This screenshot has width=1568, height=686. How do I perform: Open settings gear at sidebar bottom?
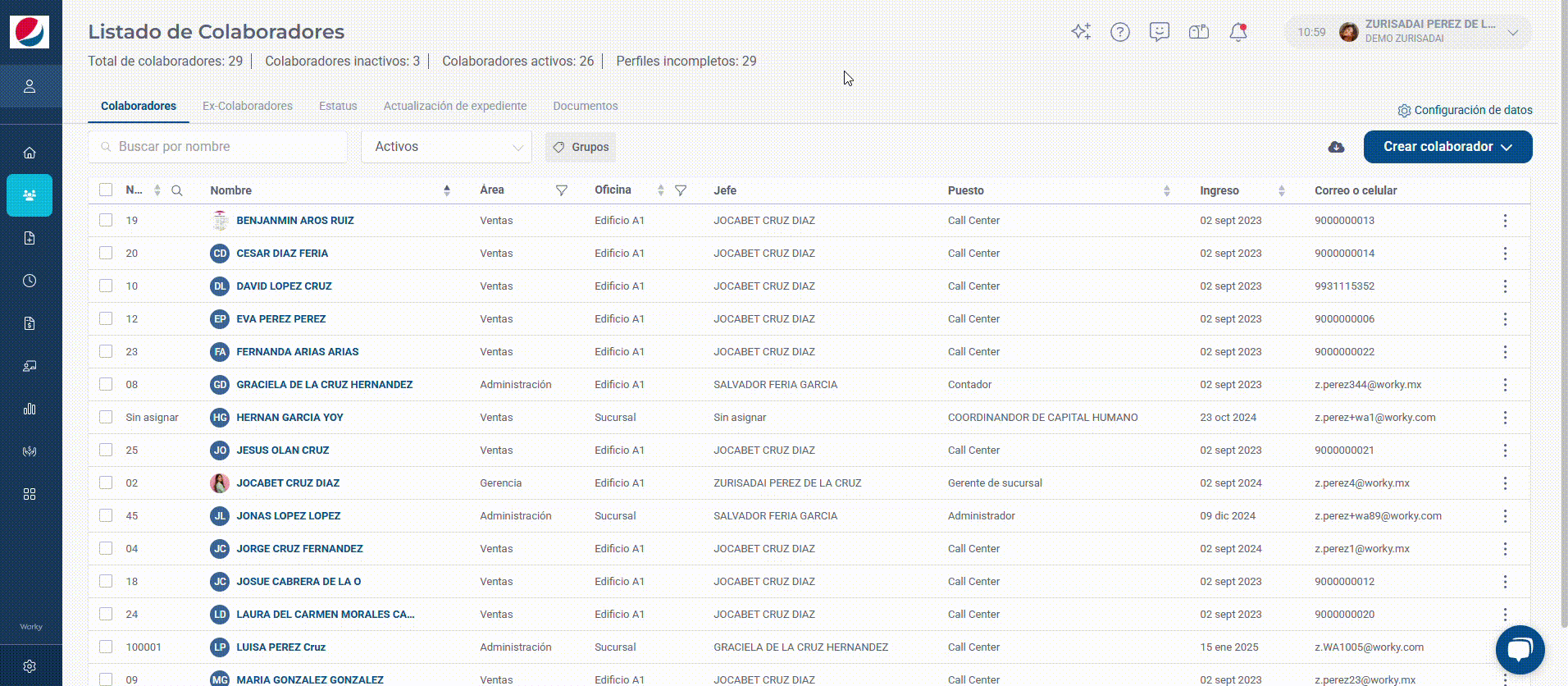(30, 666)
